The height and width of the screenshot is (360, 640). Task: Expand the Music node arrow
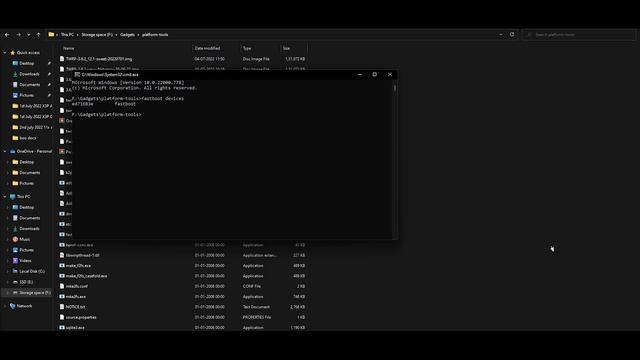pyautogui.click(x=8, y=239)
